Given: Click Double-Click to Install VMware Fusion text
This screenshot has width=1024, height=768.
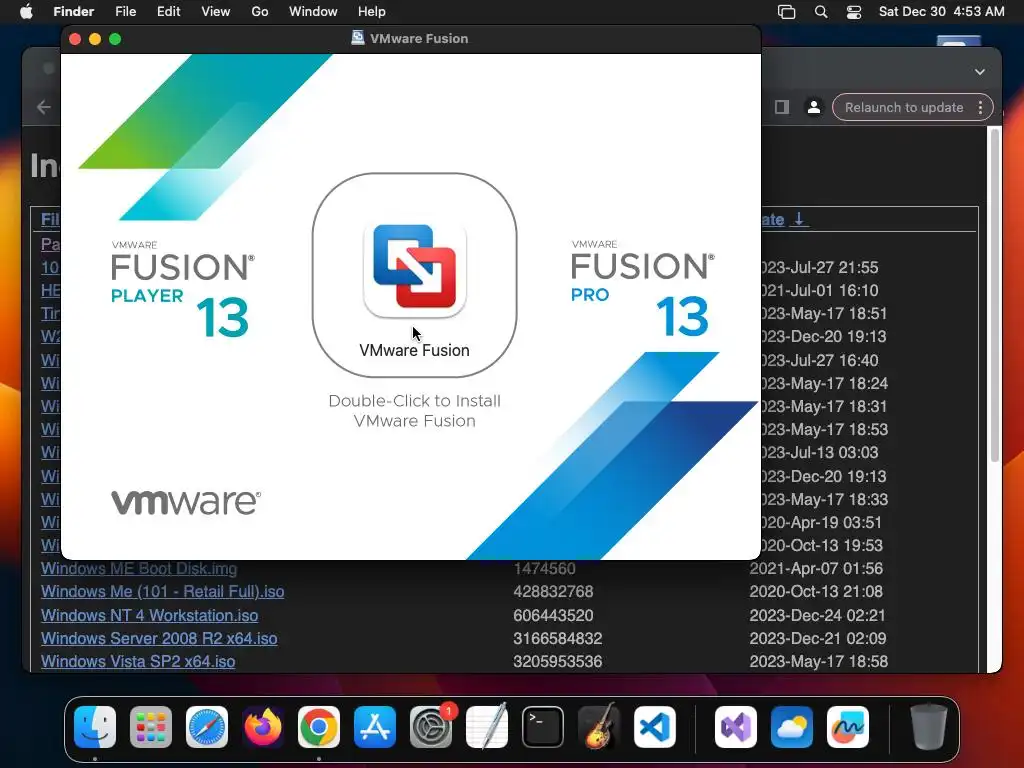Looking at the screenshot, I should pyautogui.click(x=414, y=411).
